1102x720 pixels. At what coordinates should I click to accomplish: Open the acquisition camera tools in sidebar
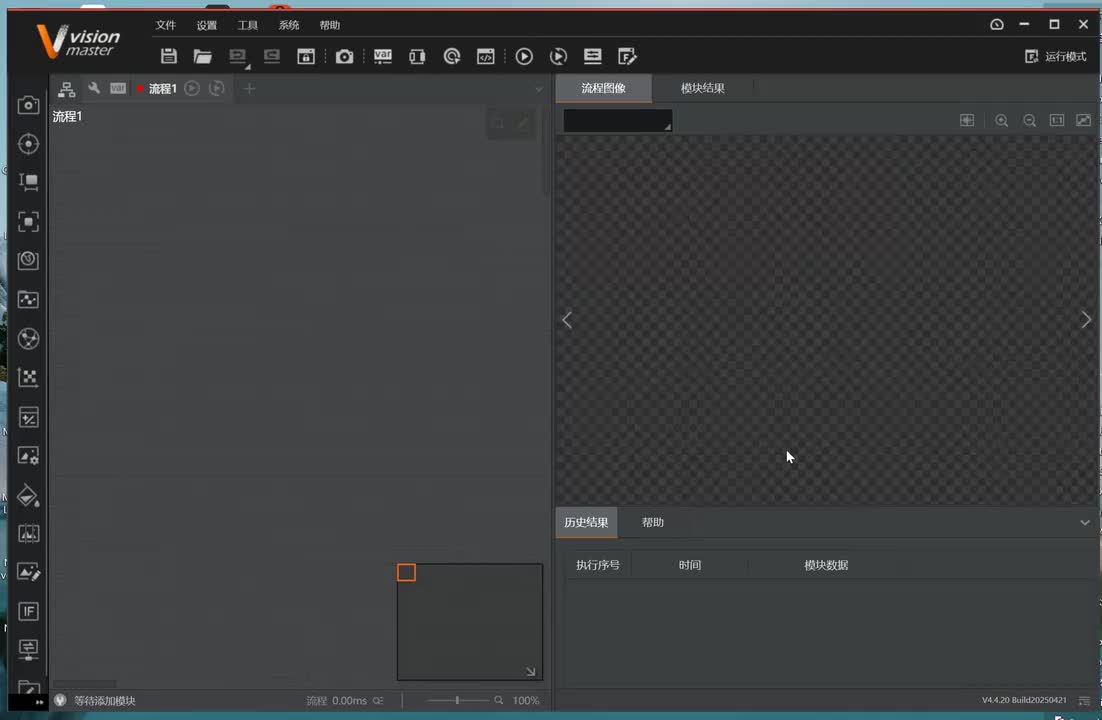[28, 105]
